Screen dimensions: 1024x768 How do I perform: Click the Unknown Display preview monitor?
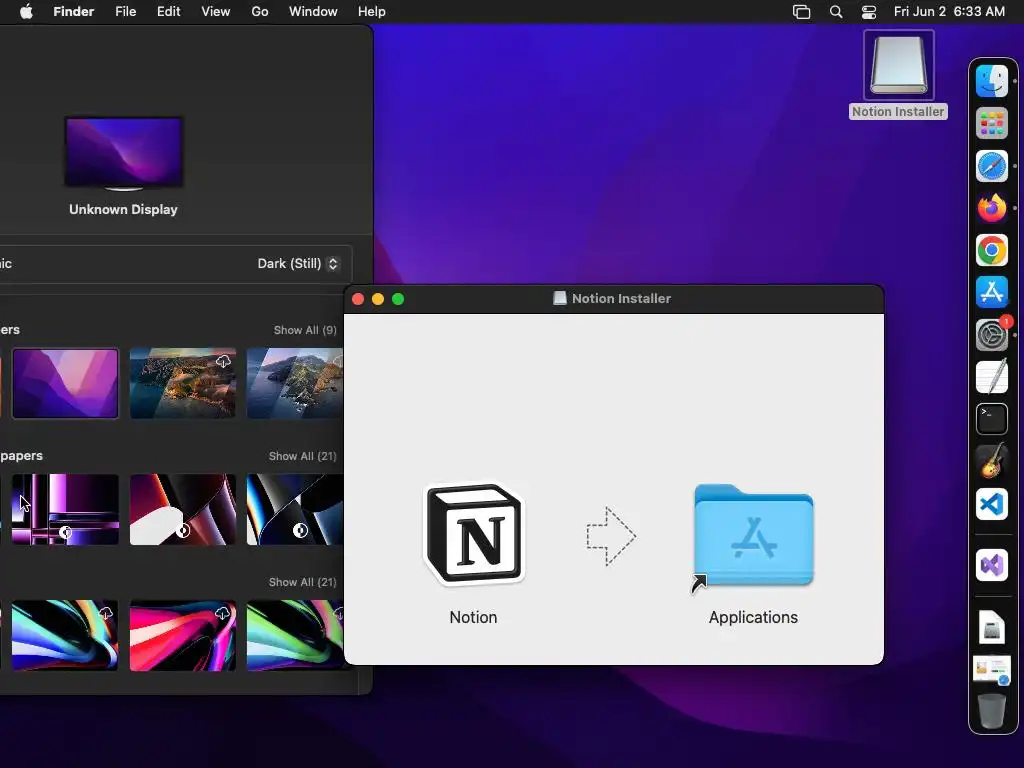click(123, 153)
